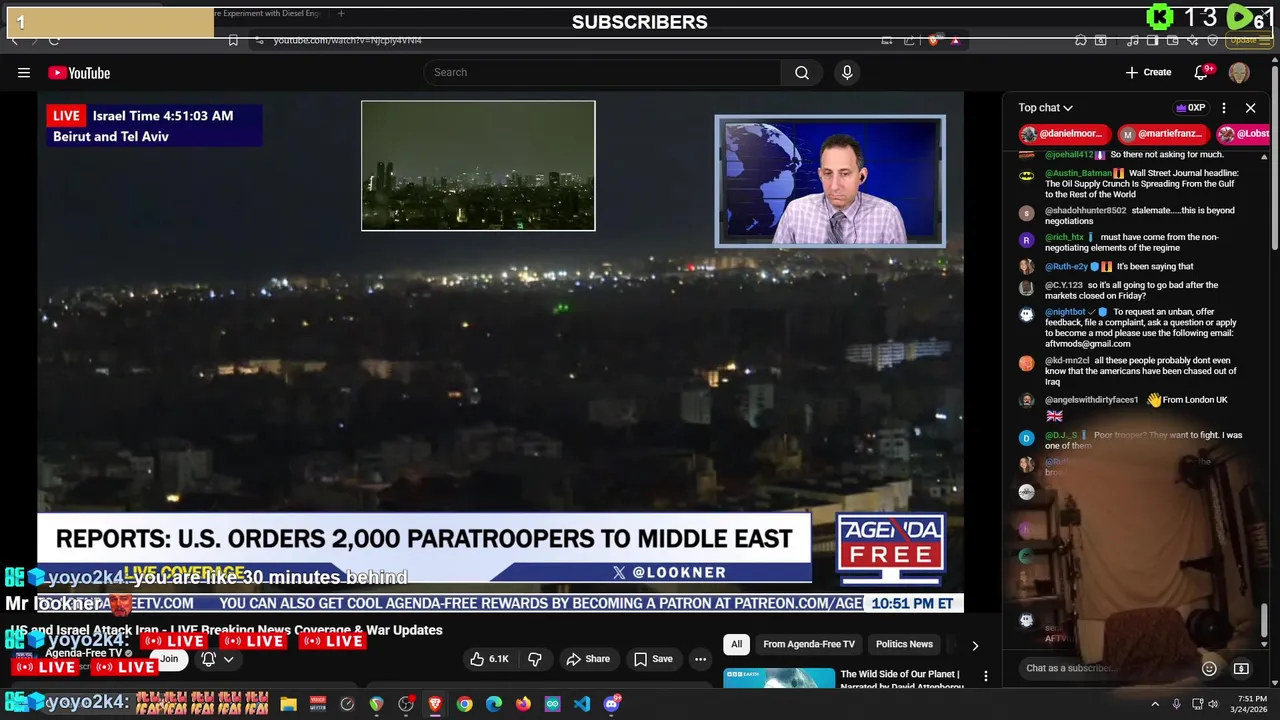Save the video to a playlist

point(653,659)
